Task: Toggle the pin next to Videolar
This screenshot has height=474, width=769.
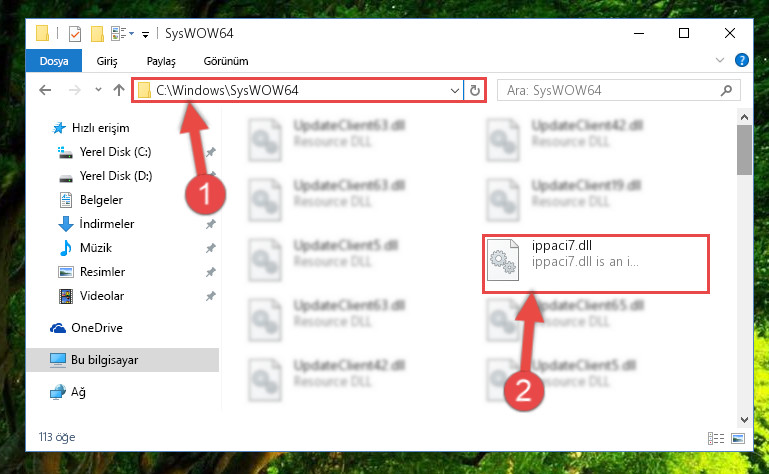Action: pyautogui.click(x=210, y=296)
